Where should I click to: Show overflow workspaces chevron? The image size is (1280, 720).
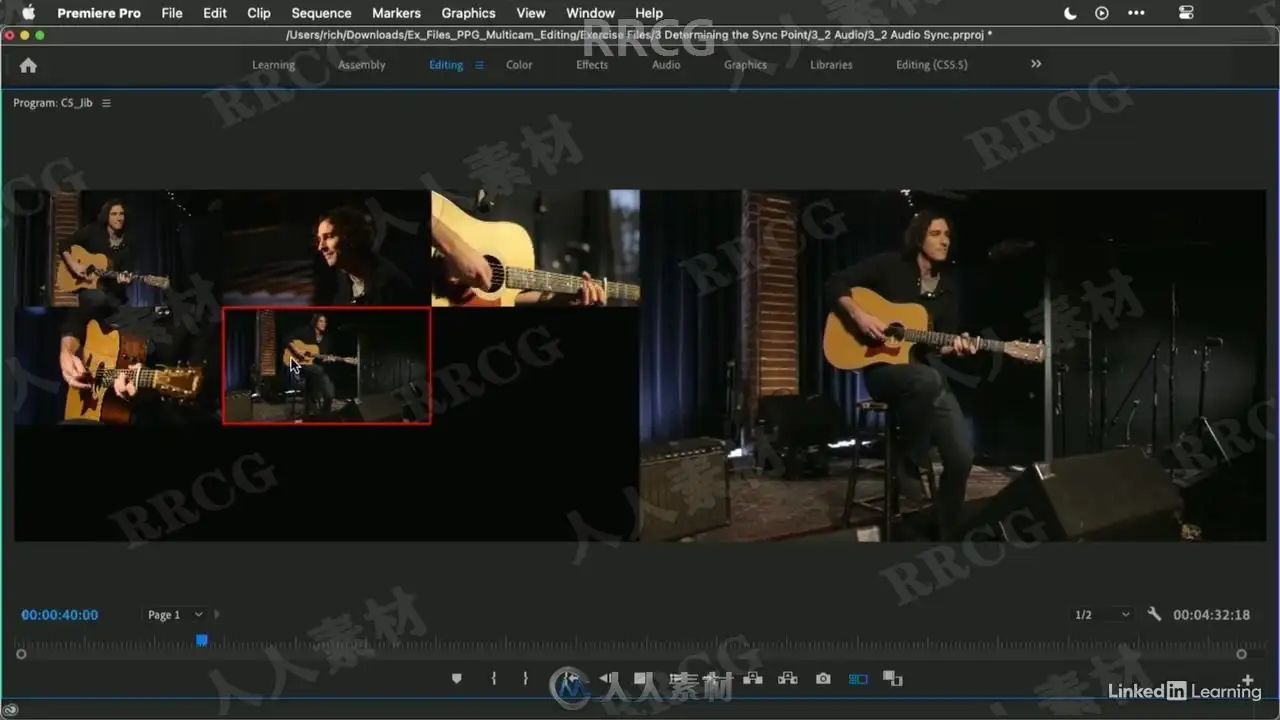click(x=1036, y=64)
